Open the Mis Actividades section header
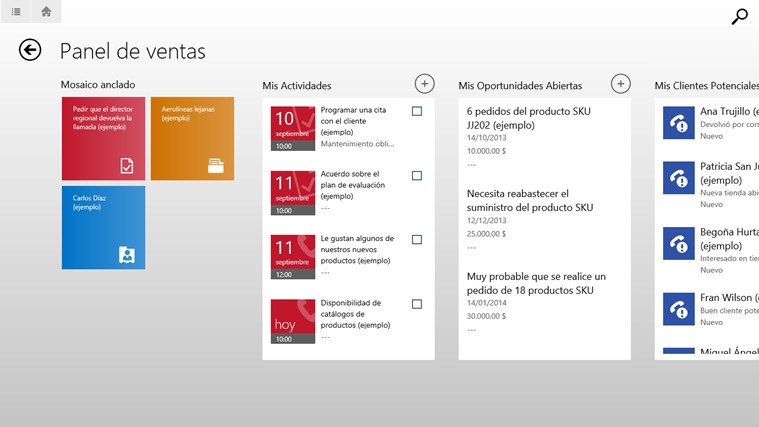The image size is (759, 427). 297,86
